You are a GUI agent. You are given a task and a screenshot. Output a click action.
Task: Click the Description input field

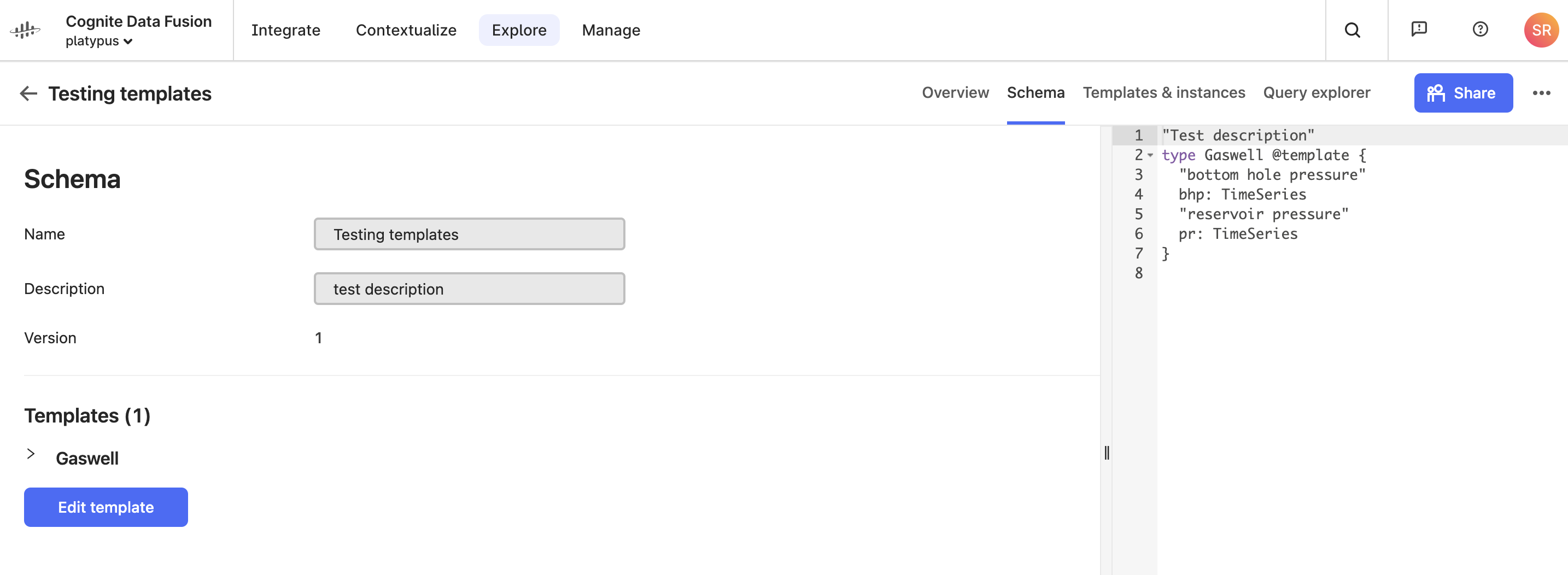click(x=469, y=289)
